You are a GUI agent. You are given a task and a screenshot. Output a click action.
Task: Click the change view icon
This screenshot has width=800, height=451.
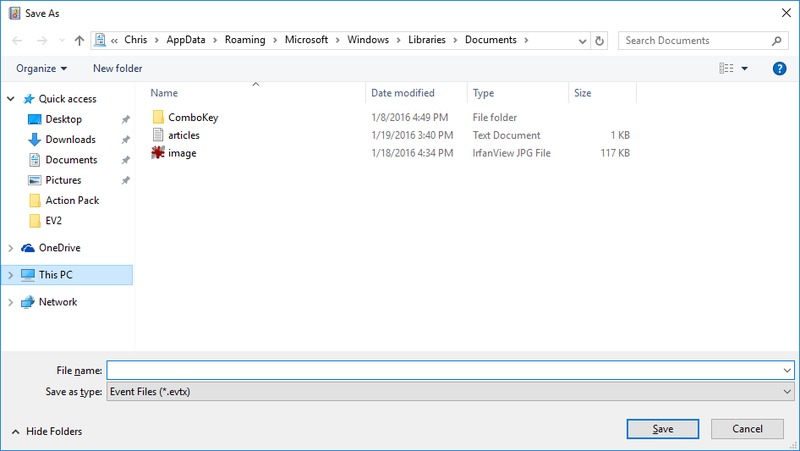(x=727, y=68)
